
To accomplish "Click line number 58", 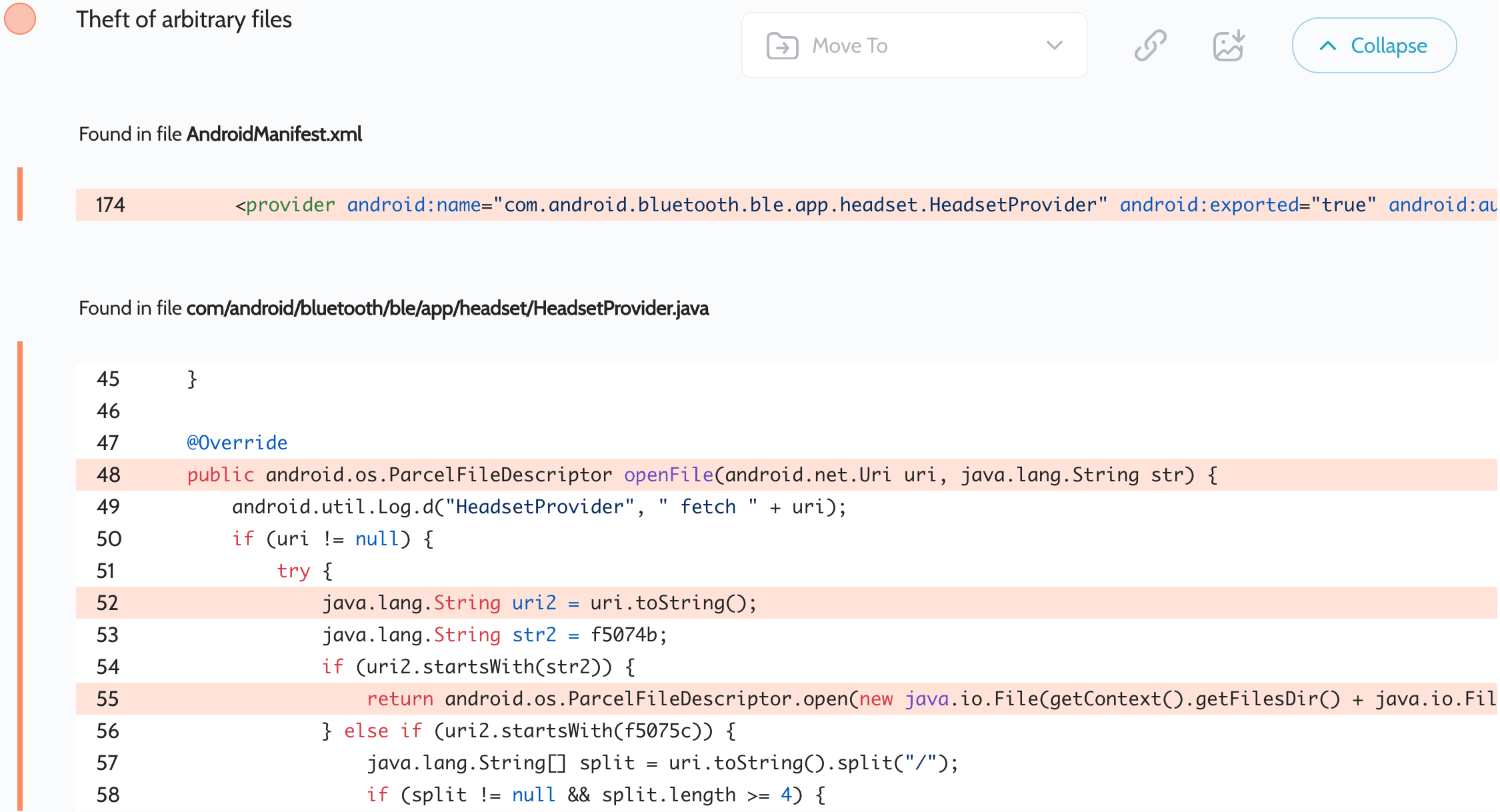I will (x=108, y=795).
